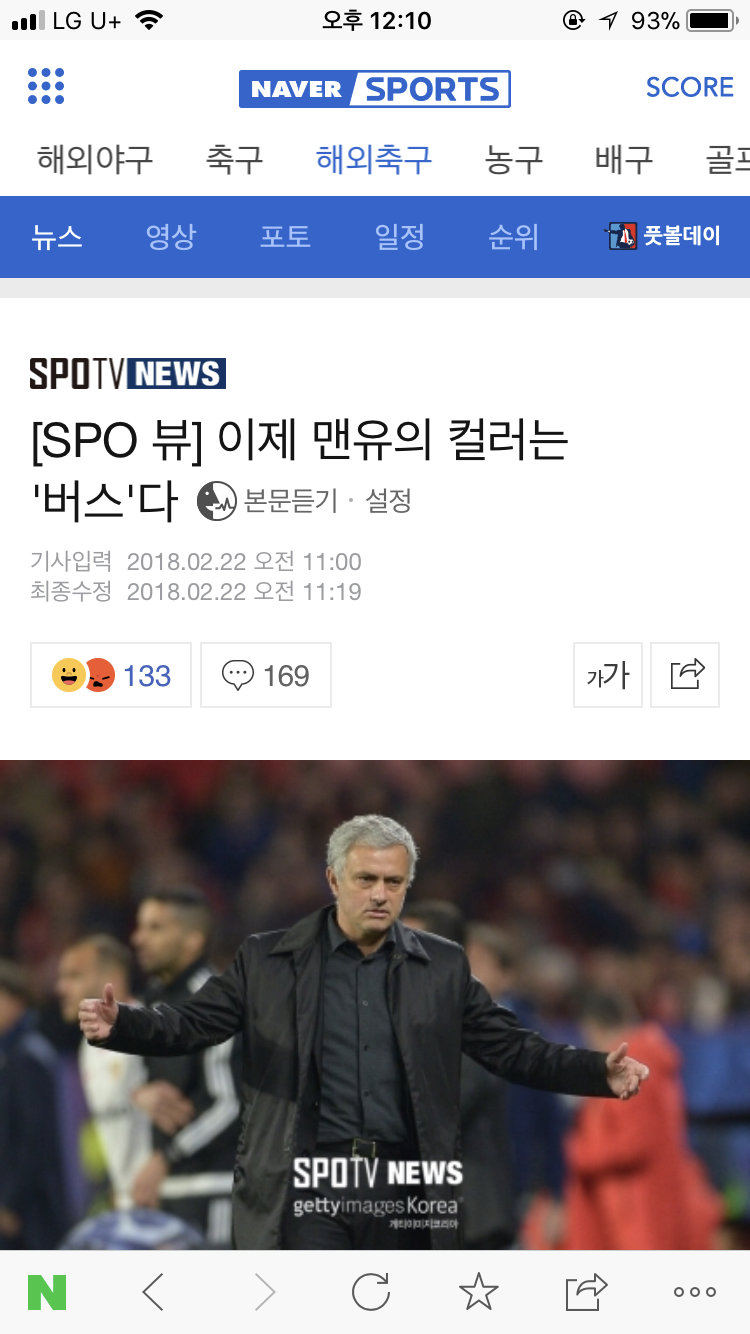
Task: Go to the 순위 sub-tab
Action: (513, 237)
